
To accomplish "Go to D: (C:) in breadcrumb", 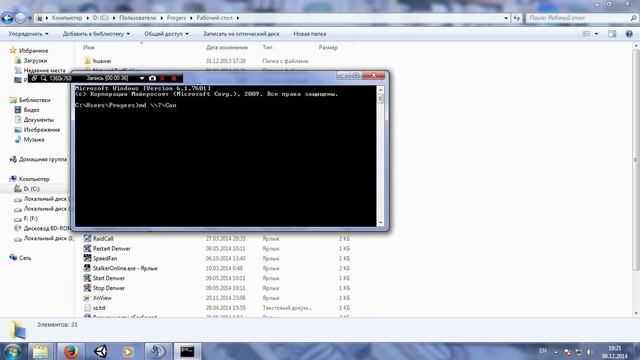I will [x=100, y=18].
